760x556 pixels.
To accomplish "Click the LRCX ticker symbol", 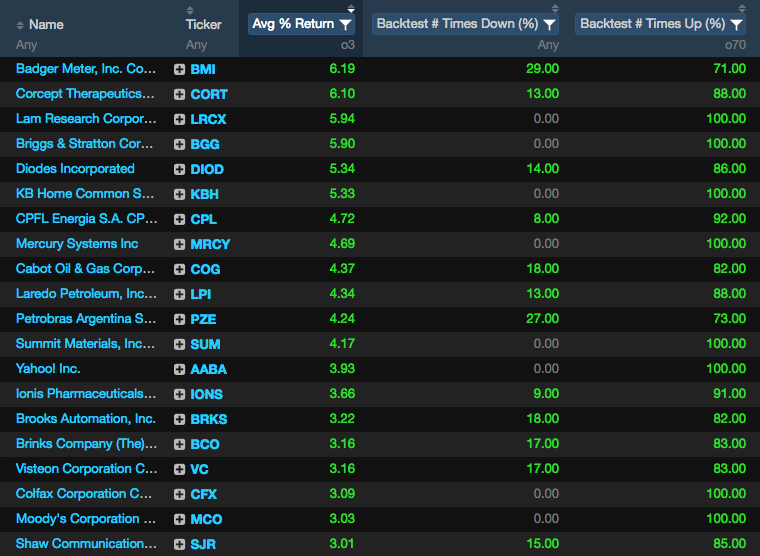I will (208, 119).
